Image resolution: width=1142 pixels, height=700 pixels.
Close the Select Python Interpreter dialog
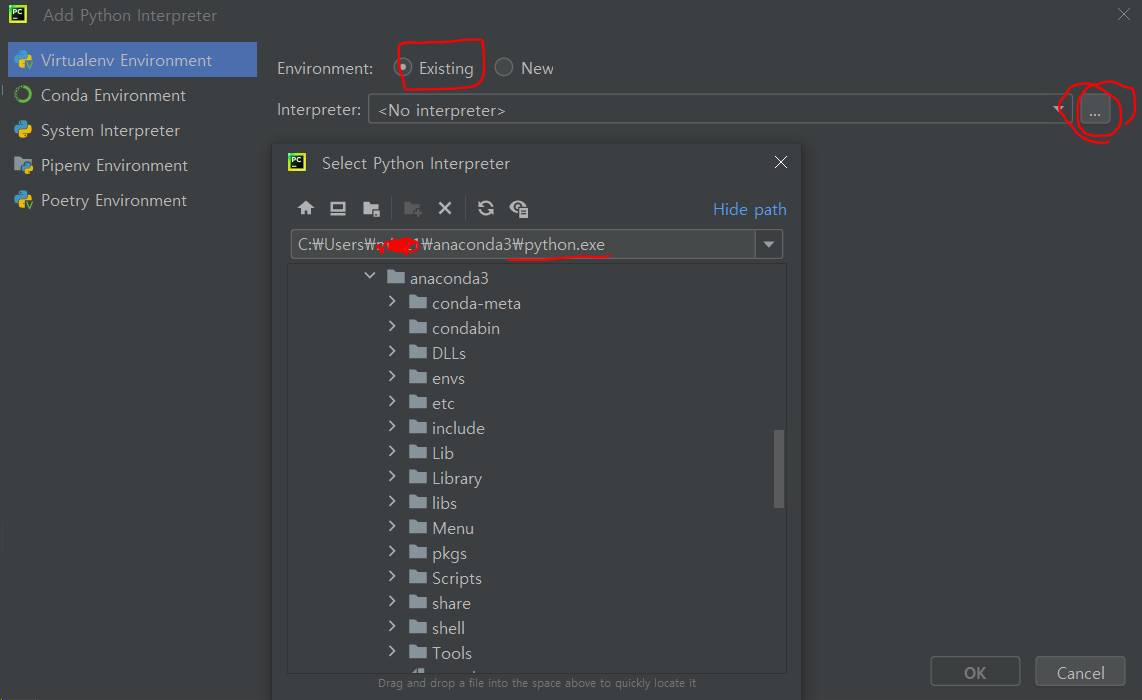[x=781, y=162]
